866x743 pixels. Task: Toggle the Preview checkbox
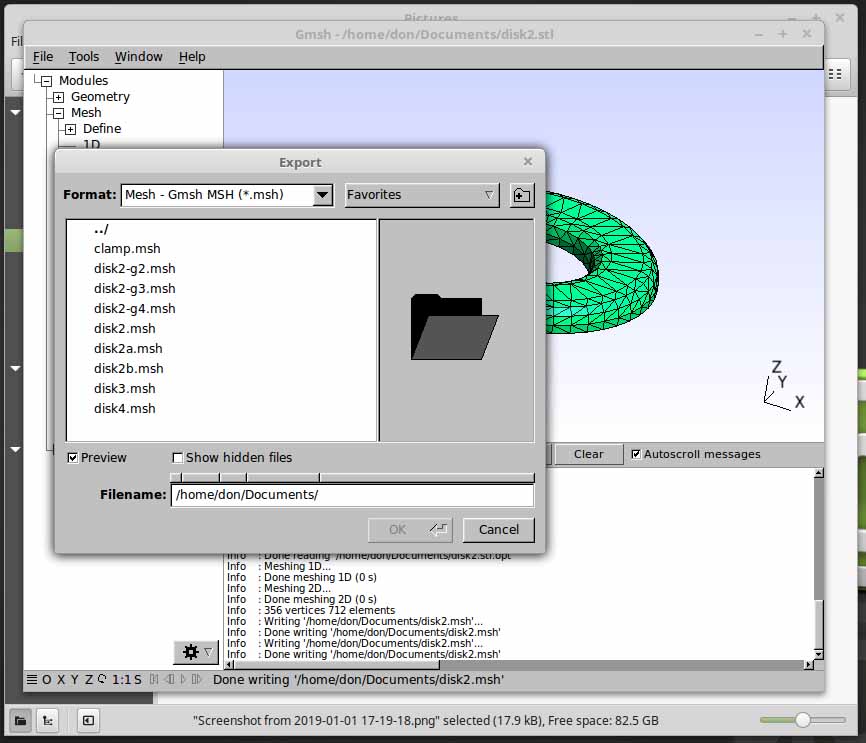pyautogui.click(x=73, y=458)
